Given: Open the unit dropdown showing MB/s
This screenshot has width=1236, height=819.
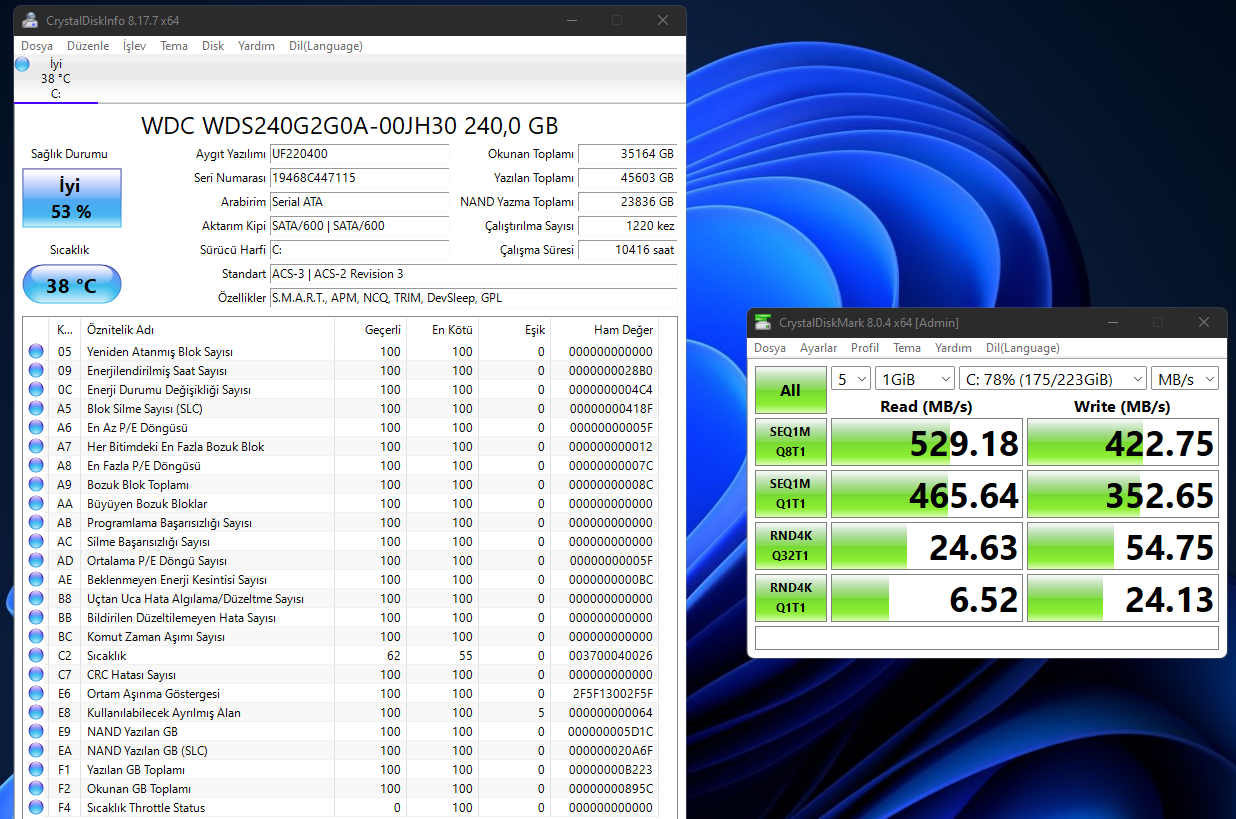Looking at the screenshot, I should click(x=1184, y=379).
